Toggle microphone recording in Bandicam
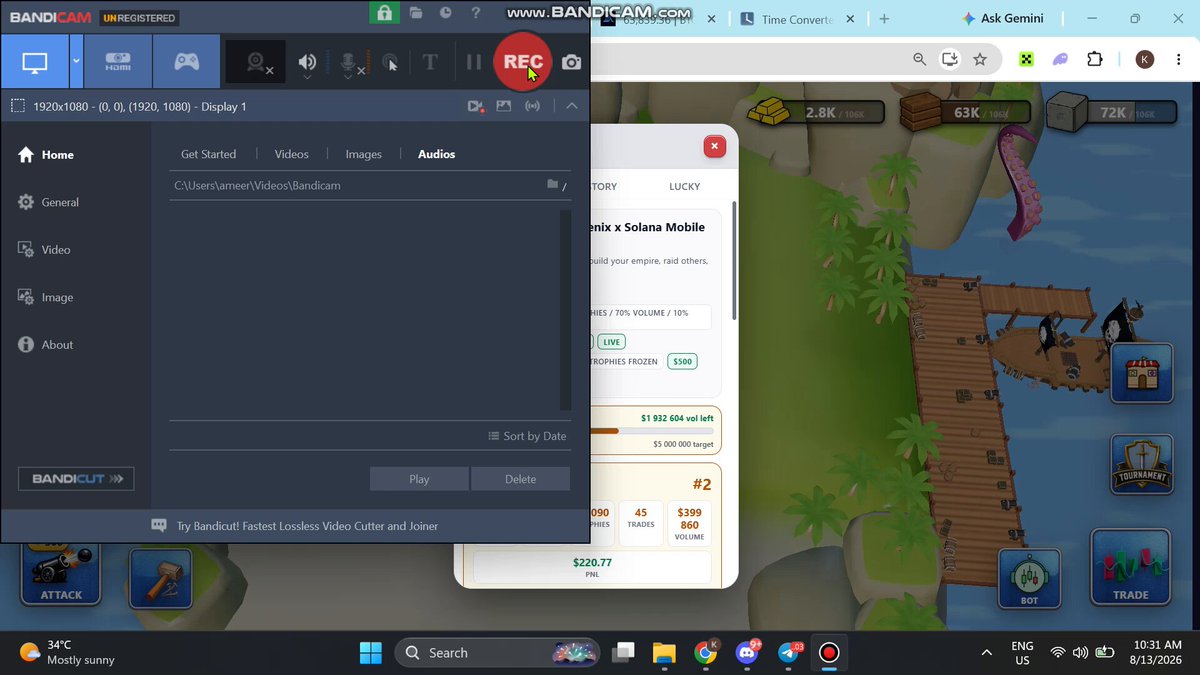This screenshot has width=1200, height=675. [x=349, y=62]
